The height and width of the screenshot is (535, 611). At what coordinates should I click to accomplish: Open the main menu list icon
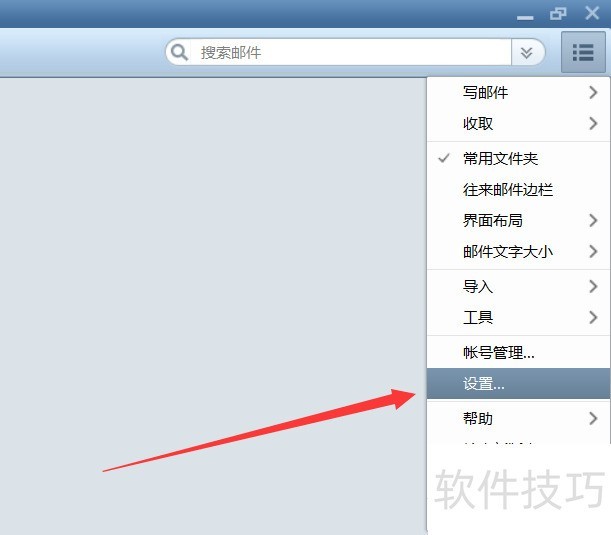coord(583,52)
